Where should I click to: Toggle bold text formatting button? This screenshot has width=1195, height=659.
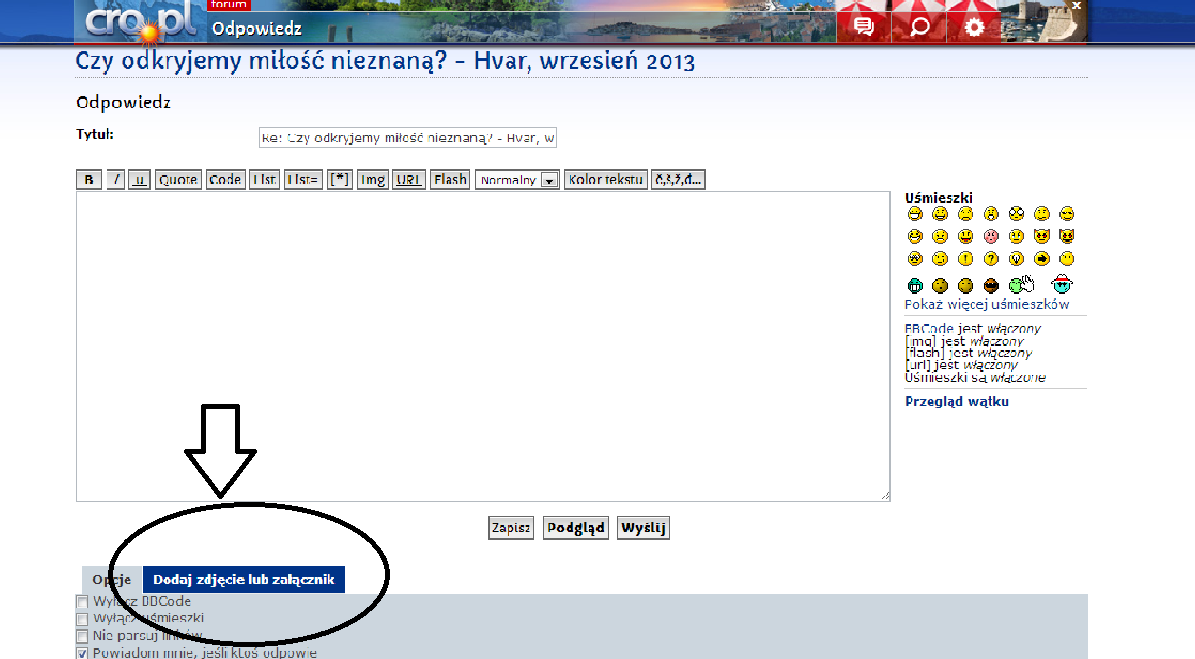pos(89,180)
